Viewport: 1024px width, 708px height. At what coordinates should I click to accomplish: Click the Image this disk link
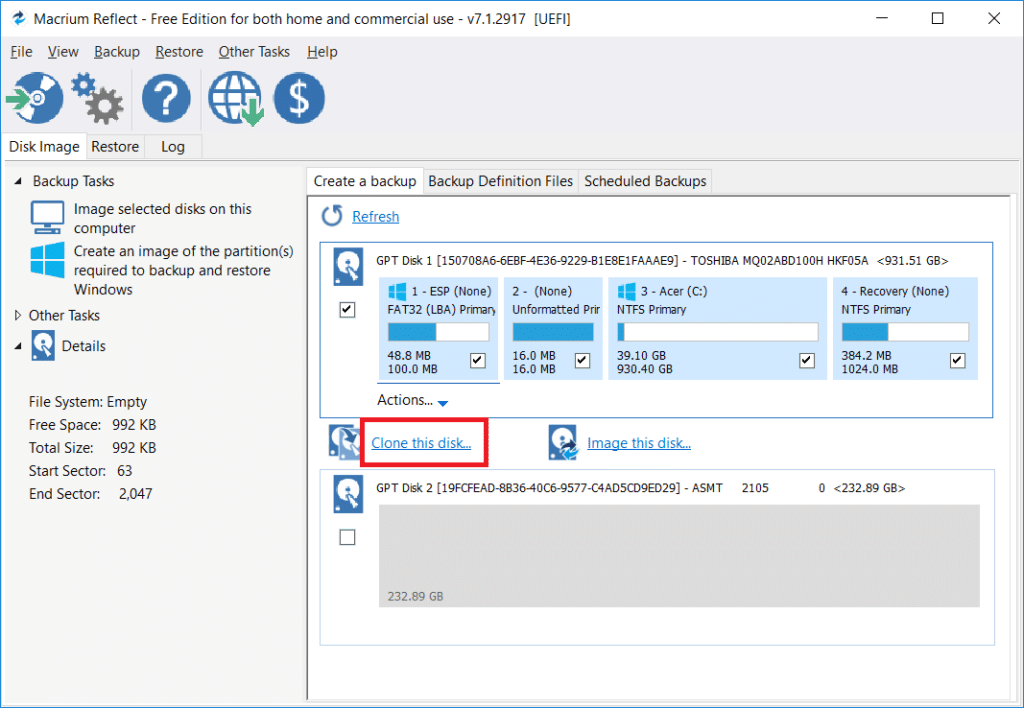point(639,443)
